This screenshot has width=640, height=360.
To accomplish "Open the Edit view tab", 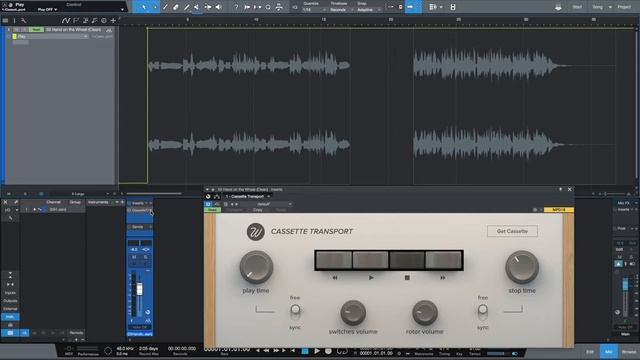I will pyautogui.click(x=590, y=352).
